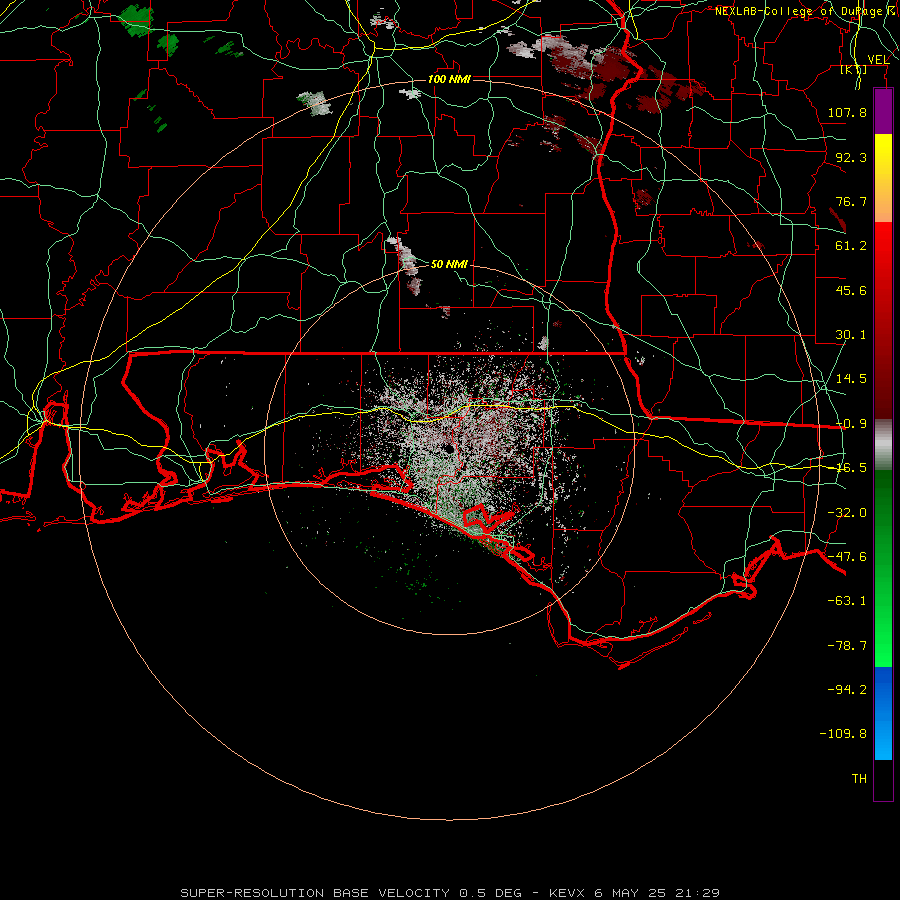The width and height of the screenshot is (900, 900).
Task: Select the 107.8 velocity legend value
Action: [x=847, y=112]
